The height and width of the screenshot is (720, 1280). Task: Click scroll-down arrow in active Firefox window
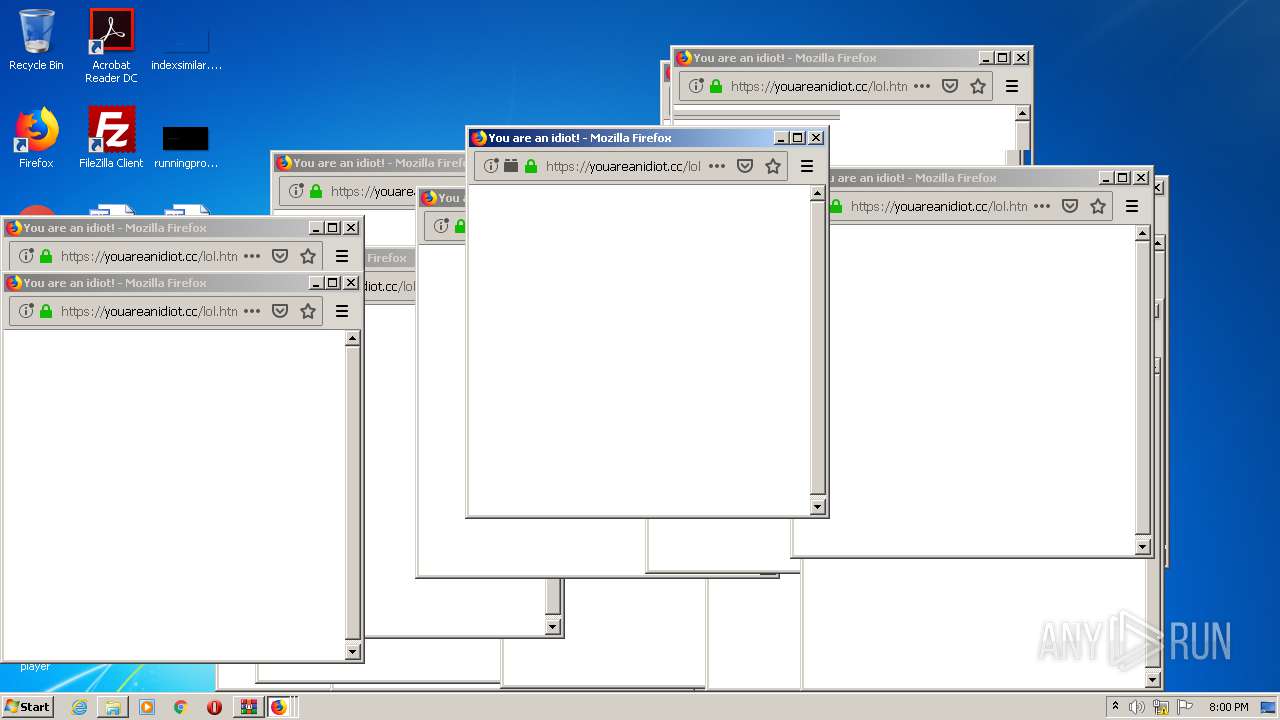(818, 507)
